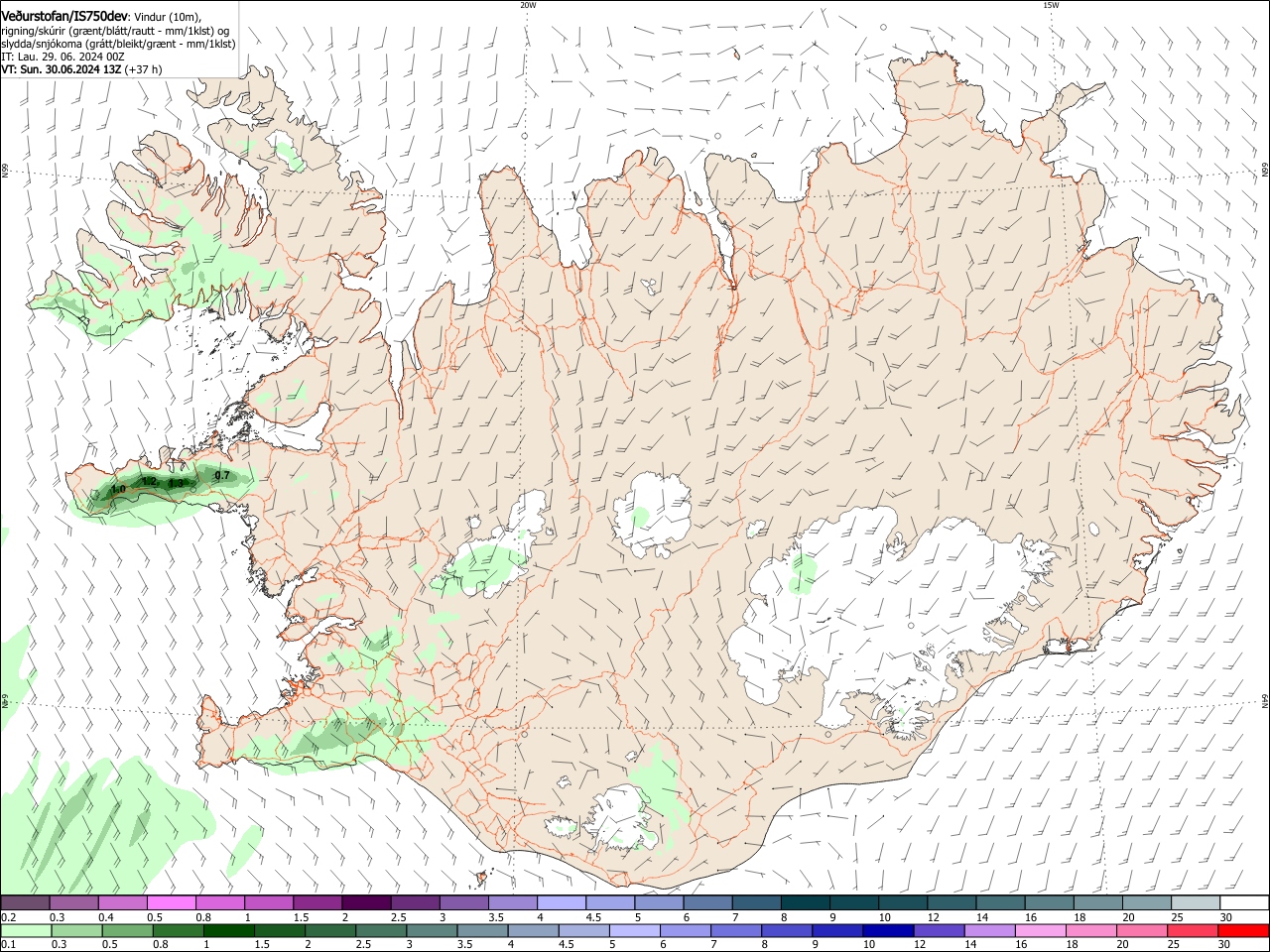Click the slate blue 6–7 snow legend swatch
The height and width of the screenshot is (952, 1270).
coord(706,902)
